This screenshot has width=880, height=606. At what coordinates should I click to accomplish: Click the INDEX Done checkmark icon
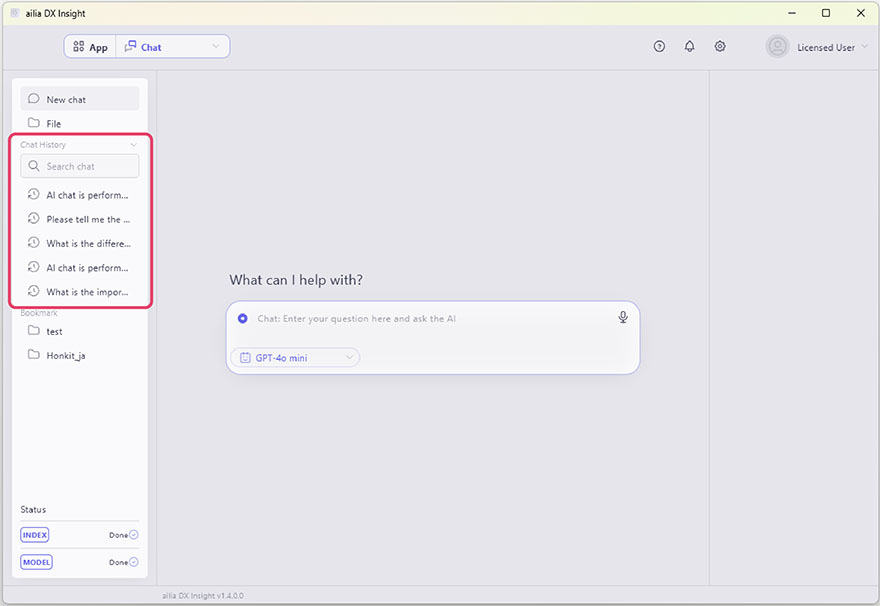(134, 535)
